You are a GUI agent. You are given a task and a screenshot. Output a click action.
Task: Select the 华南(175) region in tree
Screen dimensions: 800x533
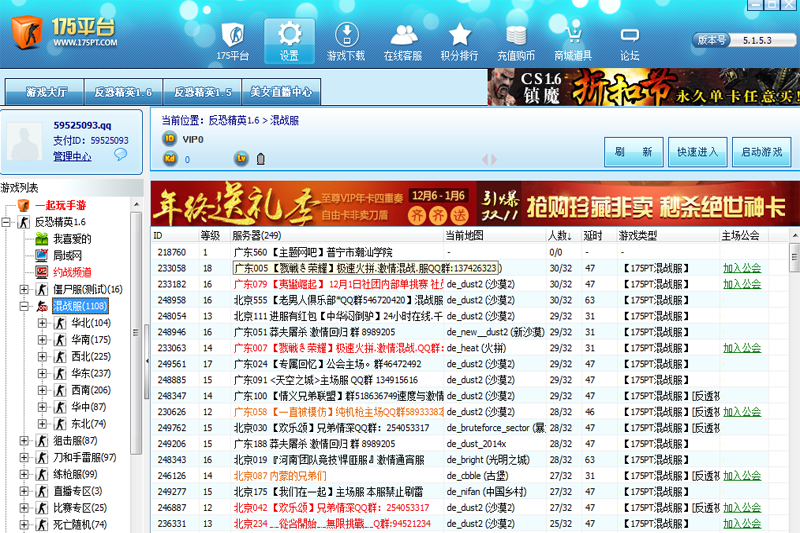pos(91,340)
